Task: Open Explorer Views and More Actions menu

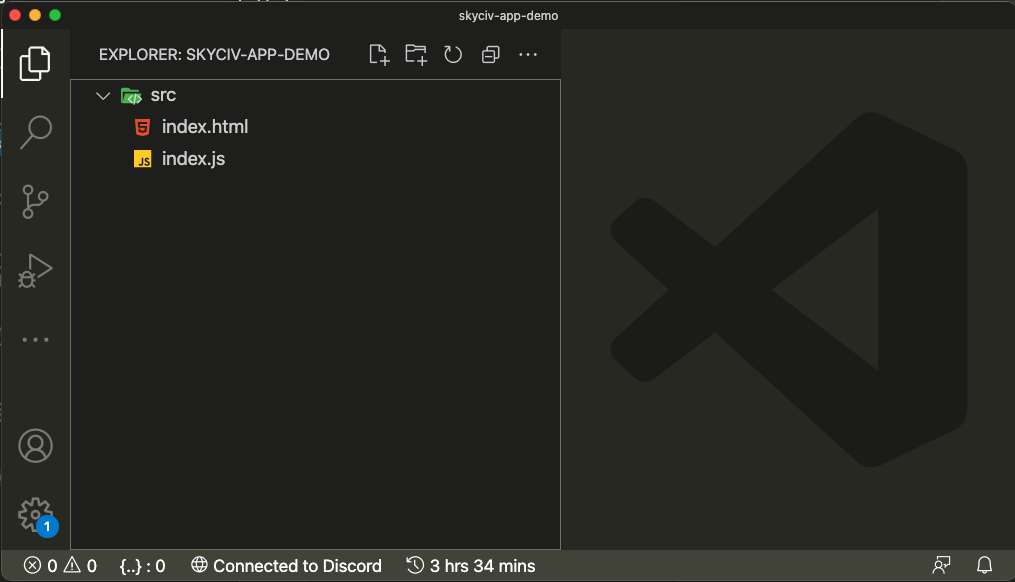Action: coord(528,55)
